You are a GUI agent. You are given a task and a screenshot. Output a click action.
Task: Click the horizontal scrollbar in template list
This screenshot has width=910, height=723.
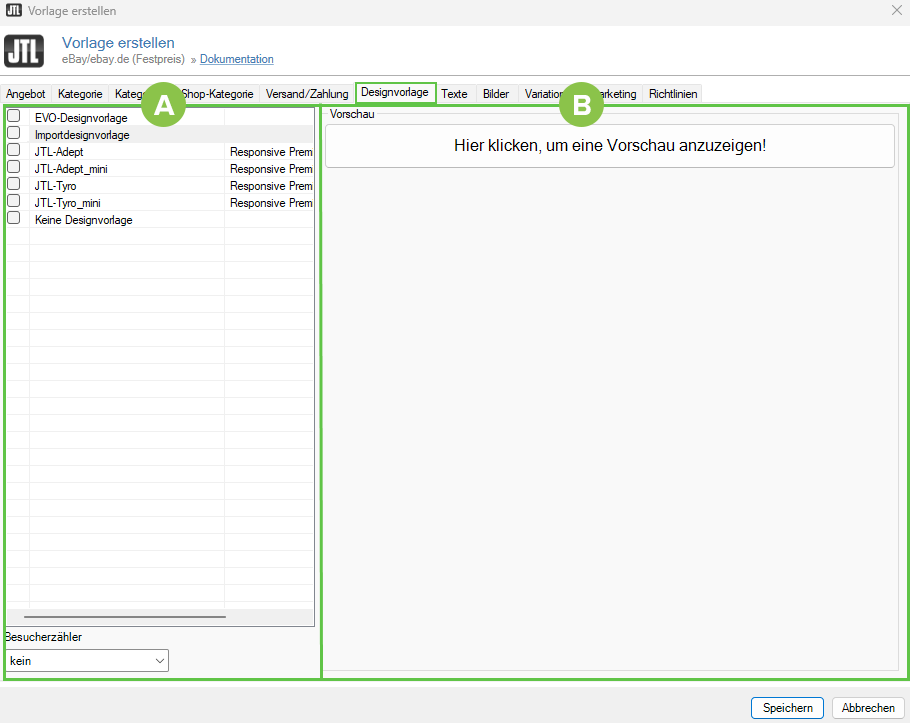point(125,617)
